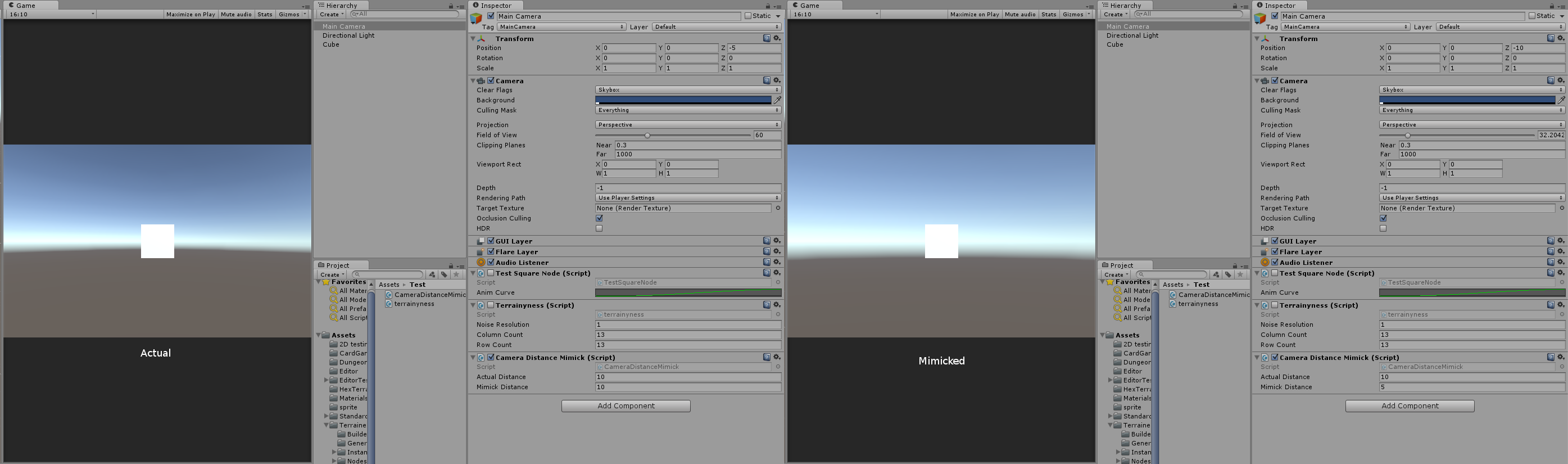Screen dimensions: 1568x464
Task: Open Camera component gear menu in Mimicked editor
Action: 1561,80
